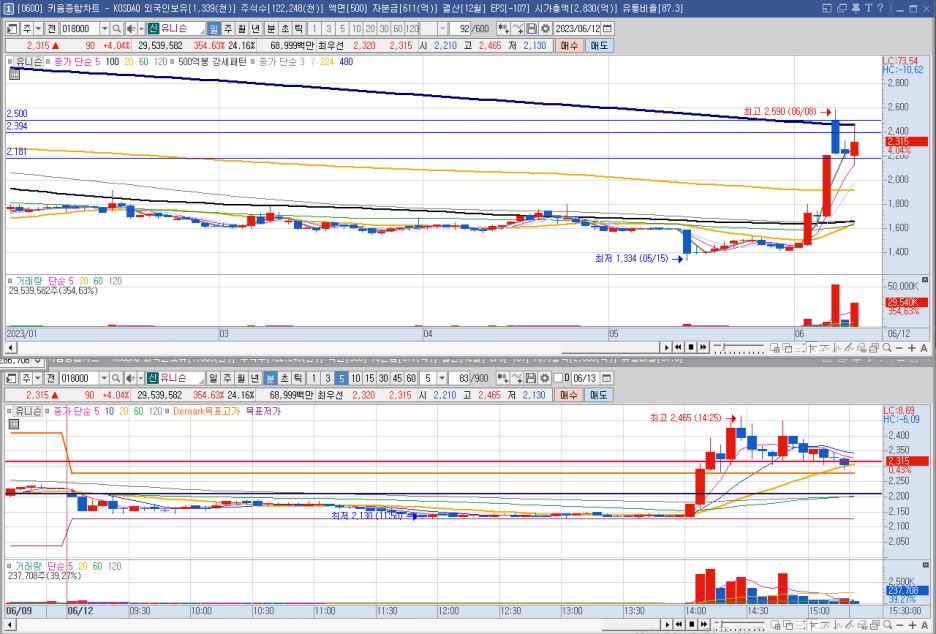Viewport: 936px width, 634px height.
Task: Open the interval value dropdown showing 5
Action: [x=442, y=378]
